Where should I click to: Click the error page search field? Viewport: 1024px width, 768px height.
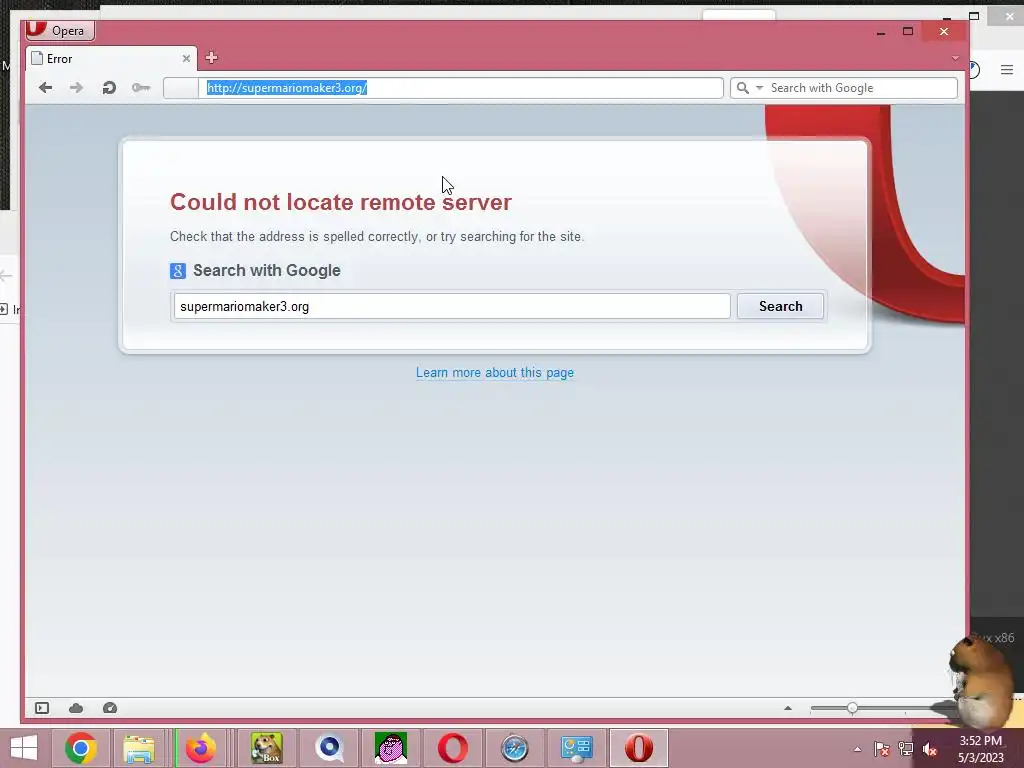tap(452, 306)
